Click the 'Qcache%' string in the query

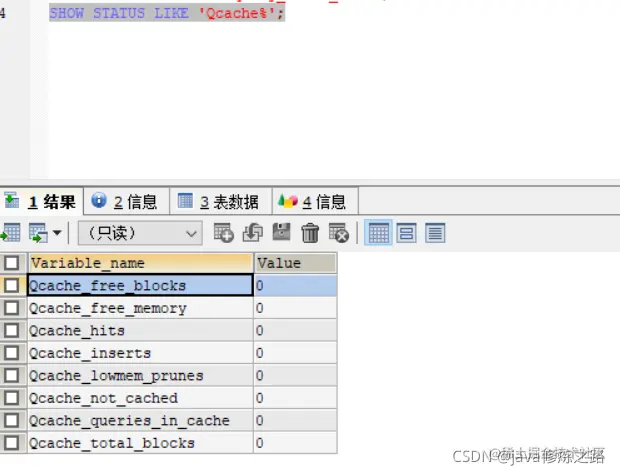(237, 13)
